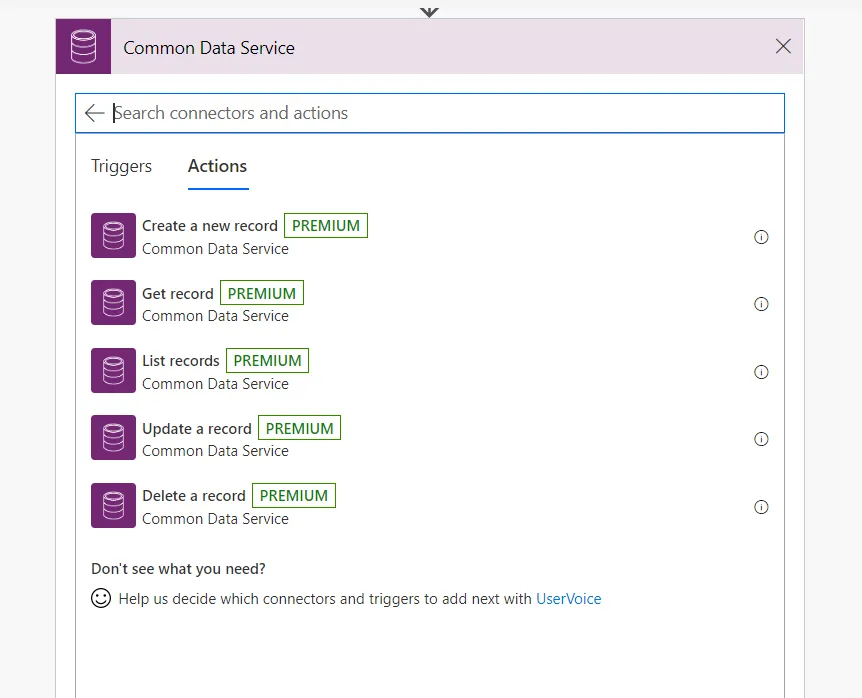
Task: View info for Delete a record
Action: pyautogui.click(x=761, y=507)
